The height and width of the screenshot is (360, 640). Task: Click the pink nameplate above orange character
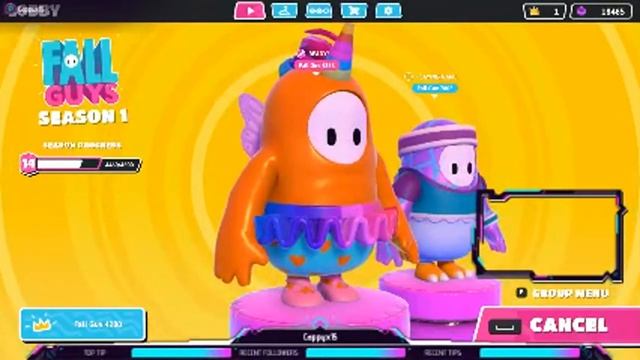coord(316,65)
